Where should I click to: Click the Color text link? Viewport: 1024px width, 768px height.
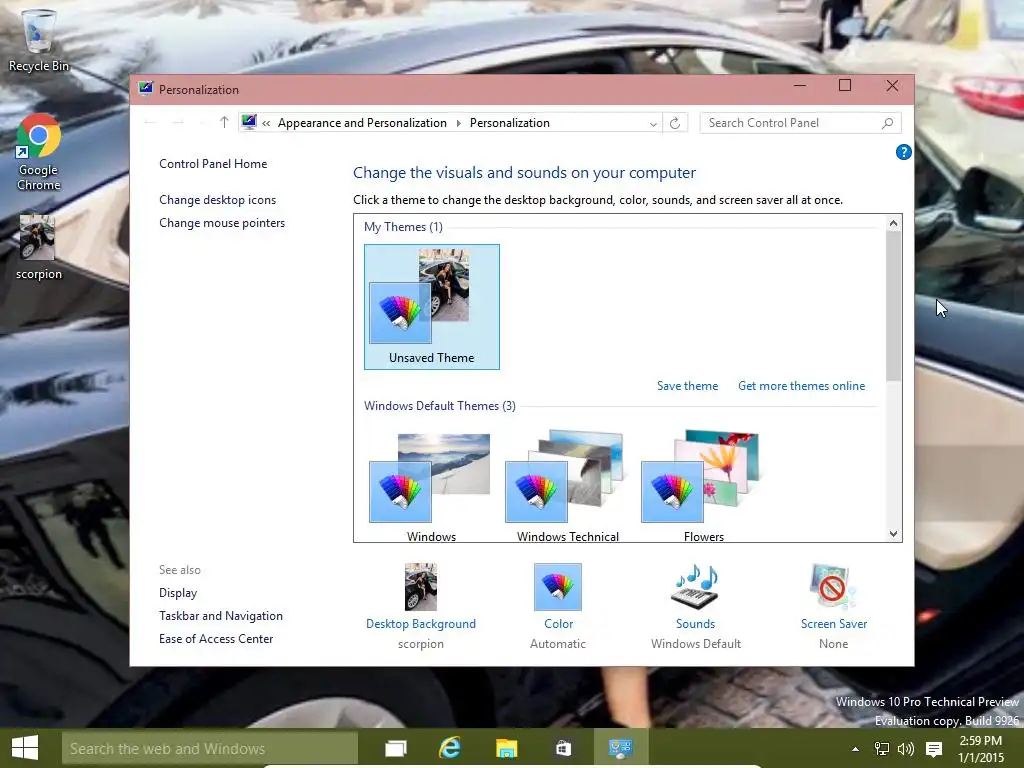558,624
